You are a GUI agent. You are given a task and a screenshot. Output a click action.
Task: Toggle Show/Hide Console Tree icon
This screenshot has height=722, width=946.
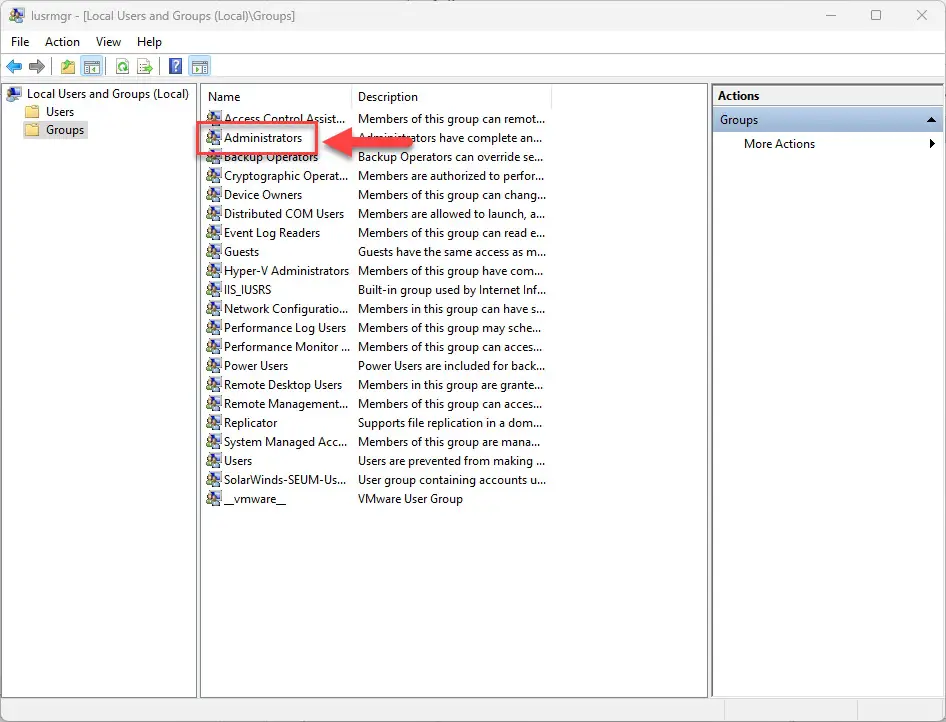(x=92, y=66)
